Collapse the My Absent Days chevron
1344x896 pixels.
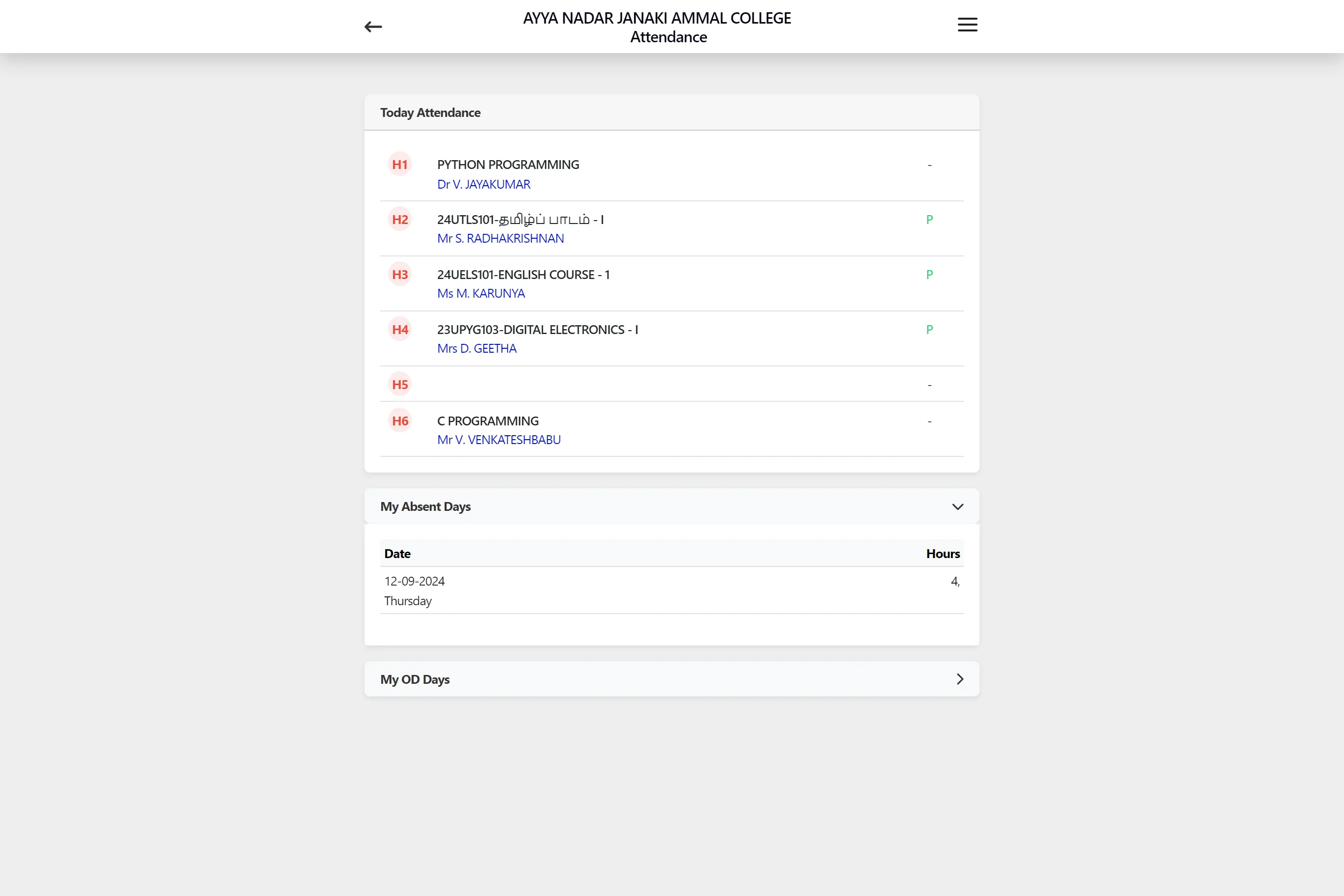click(958, 507)
